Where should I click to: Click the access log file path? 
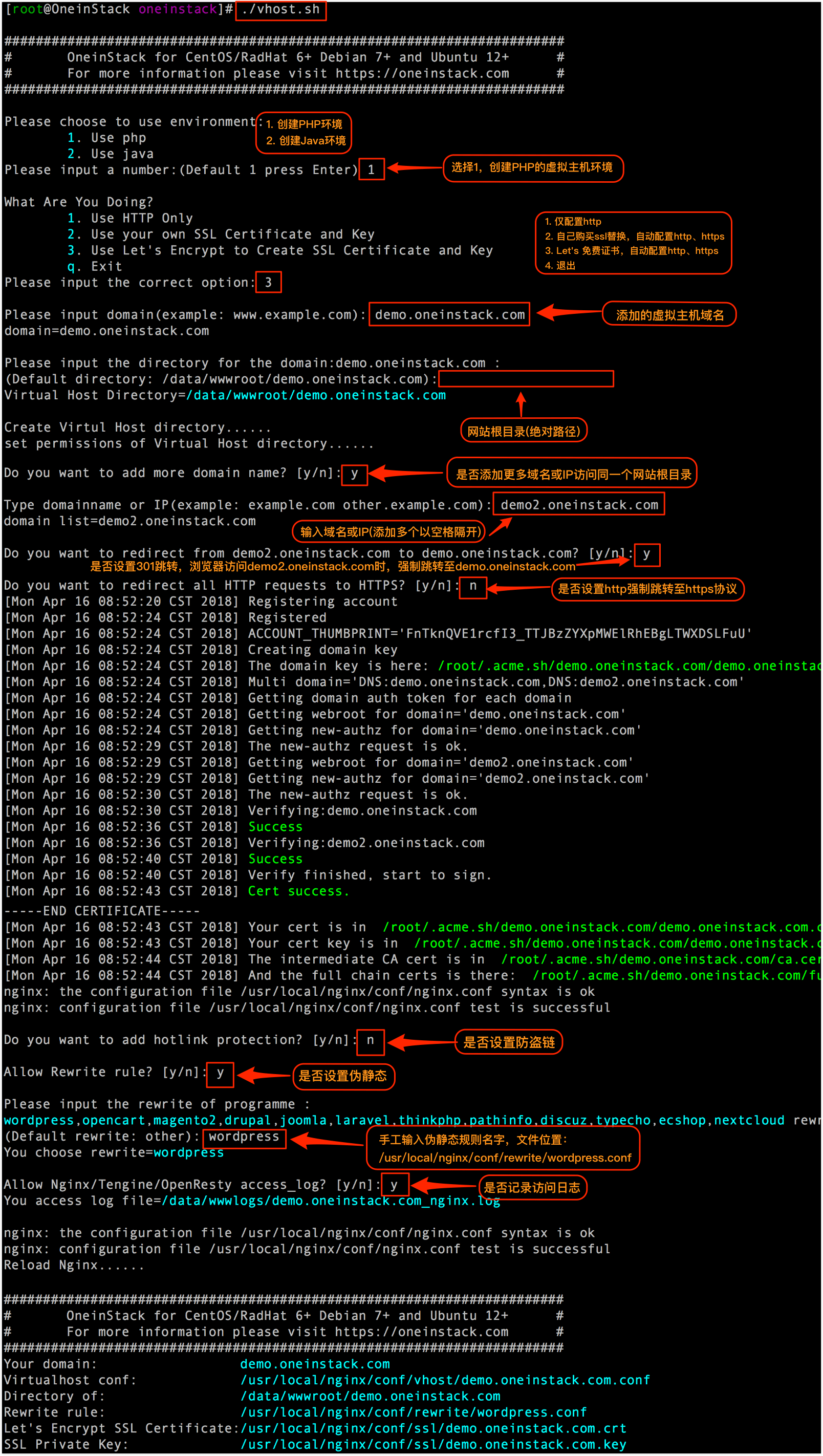[330, 1201]
